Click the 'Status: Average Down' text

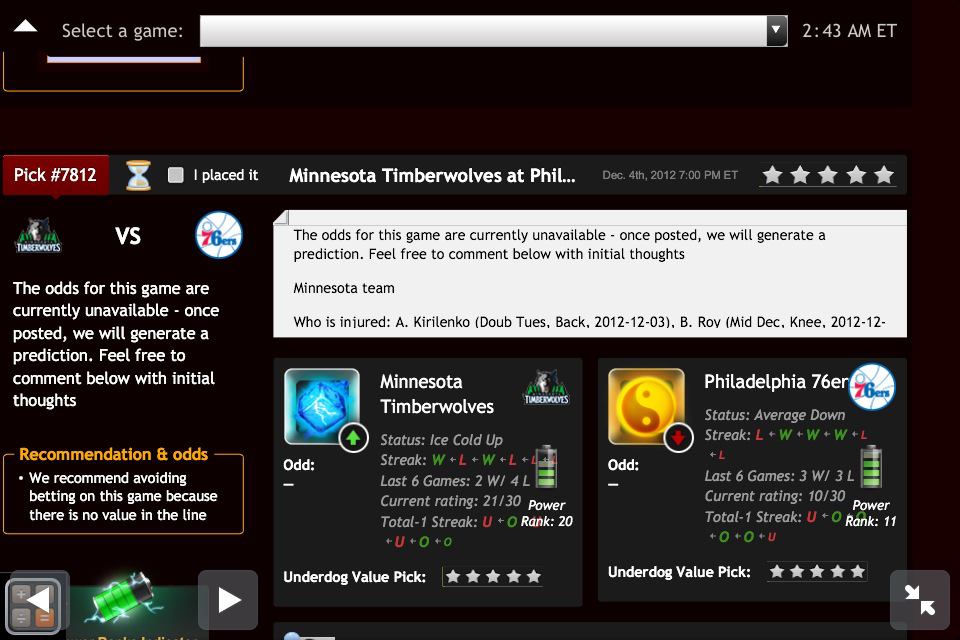click(774, 415)
